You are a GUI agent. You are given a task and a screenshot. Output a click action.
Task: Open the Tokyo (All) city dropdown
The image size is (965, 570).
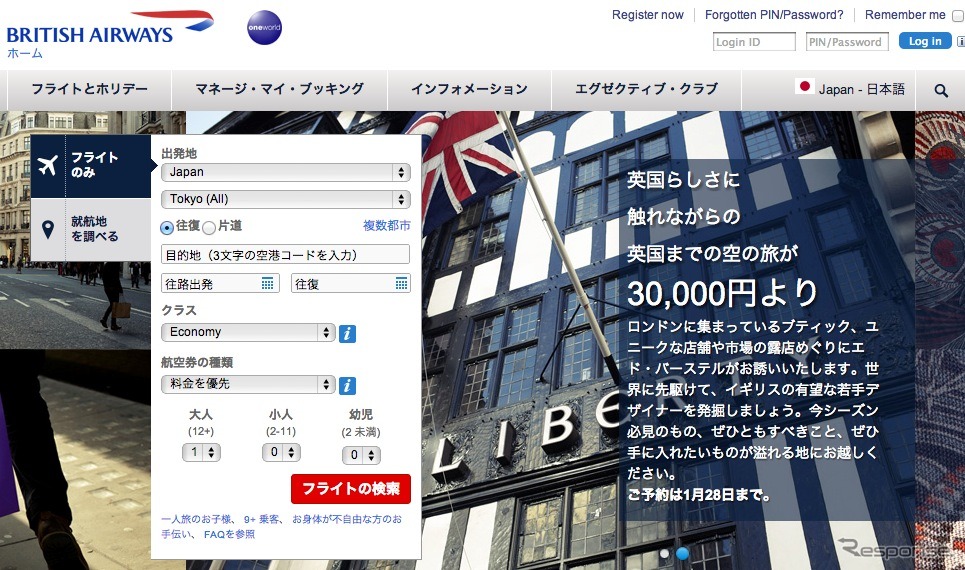pos(286,199)
